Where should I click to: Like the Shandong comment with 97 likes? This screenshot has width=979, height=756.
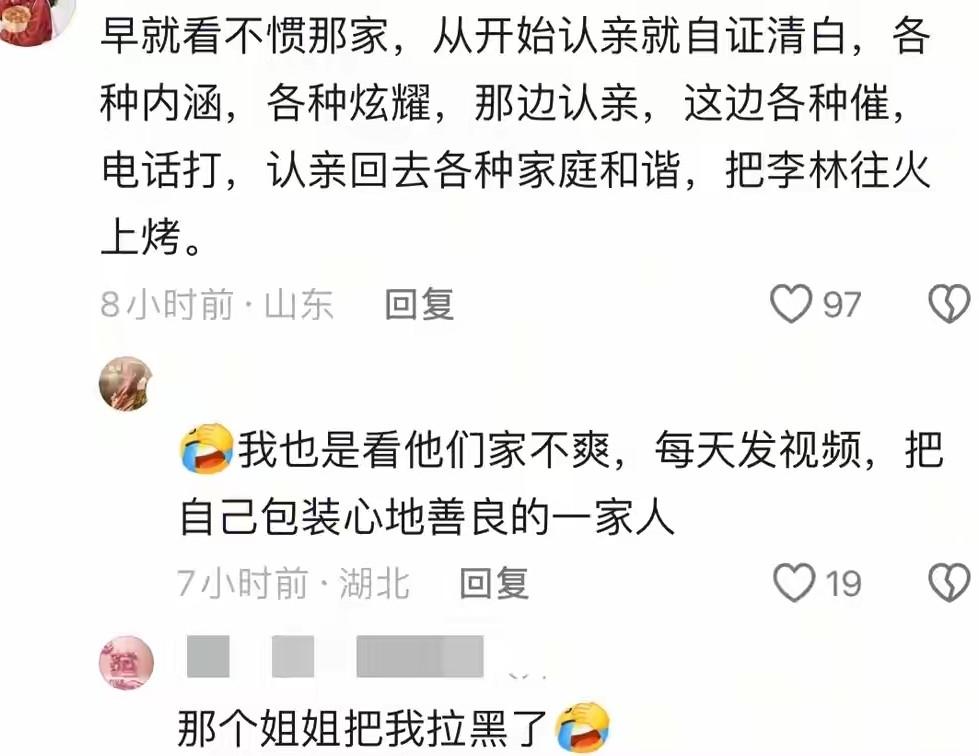791,303
